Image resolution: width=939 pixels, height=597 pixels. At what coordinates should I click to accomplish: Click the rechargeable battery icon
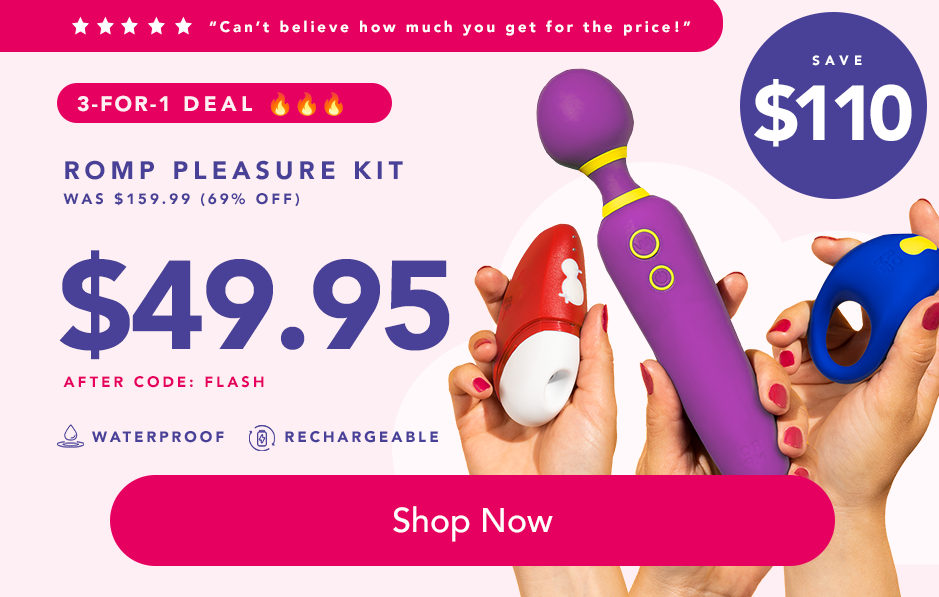point(262,438)
